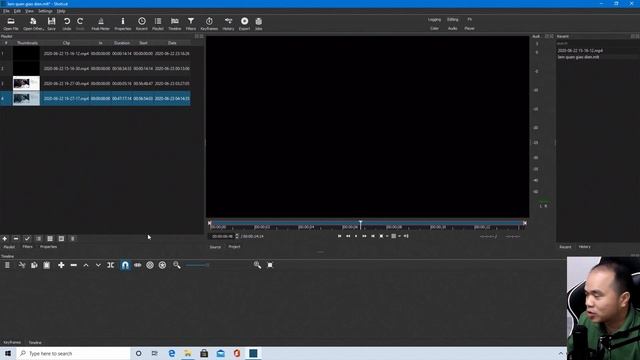Open the Keyframes panel from the toolbar

[x=209, y=24]
